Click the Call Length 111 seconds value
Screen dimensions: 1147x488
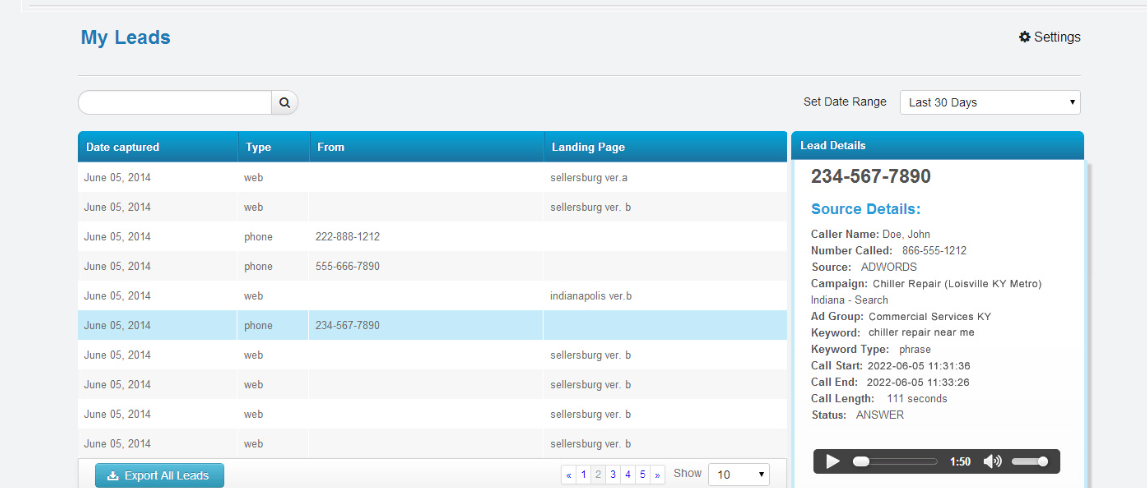pos(917,399)
